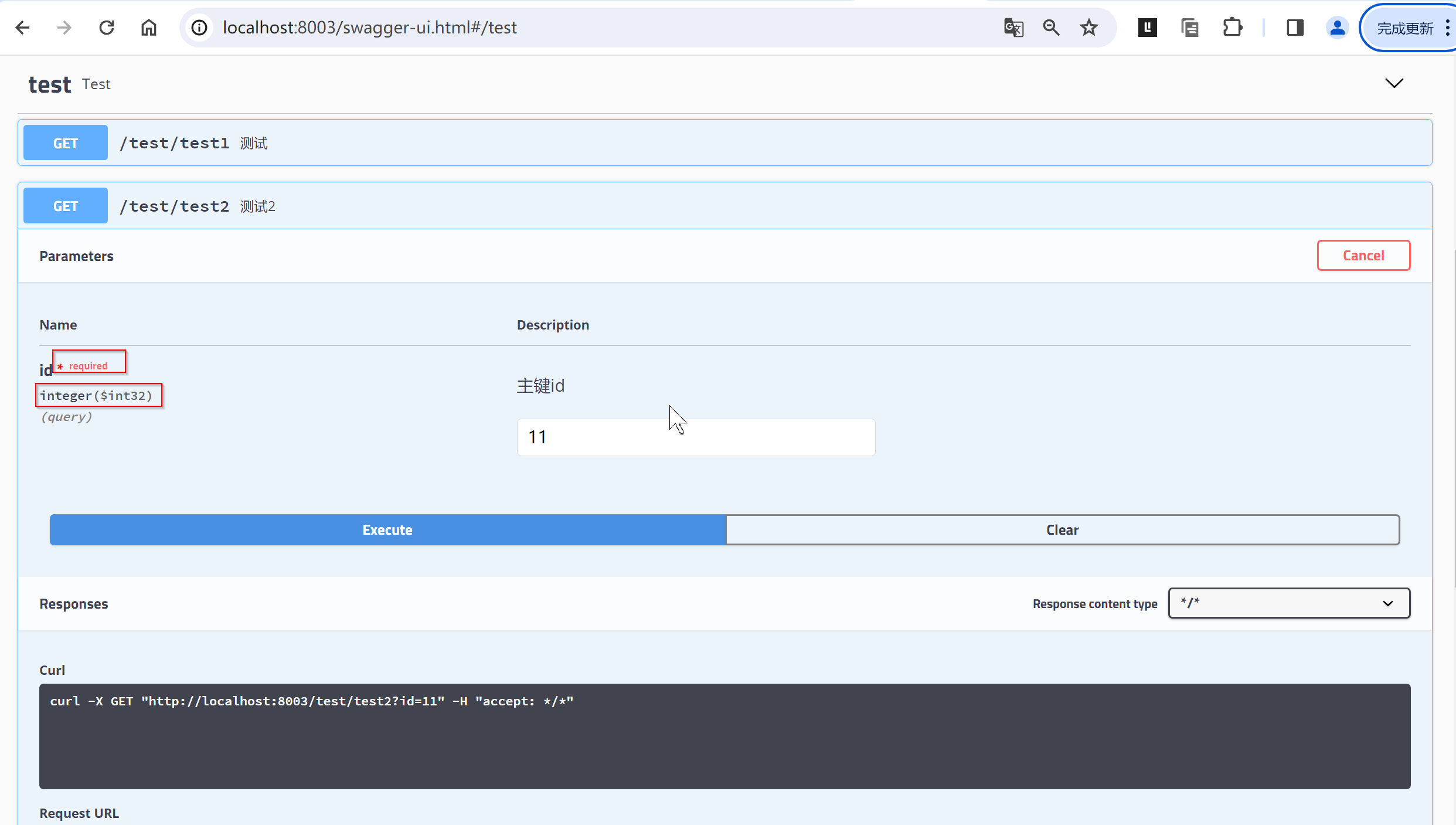1456x825 pixels.
Task: Click the curl command code block
Action: coord(724,736)
